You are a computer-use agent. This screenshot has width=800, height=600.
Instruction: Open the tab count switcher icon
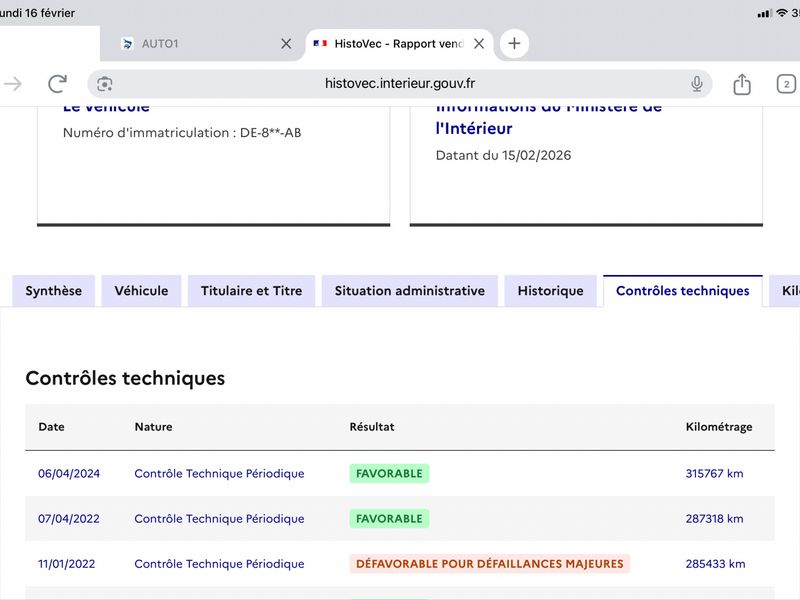click(786, 84)
